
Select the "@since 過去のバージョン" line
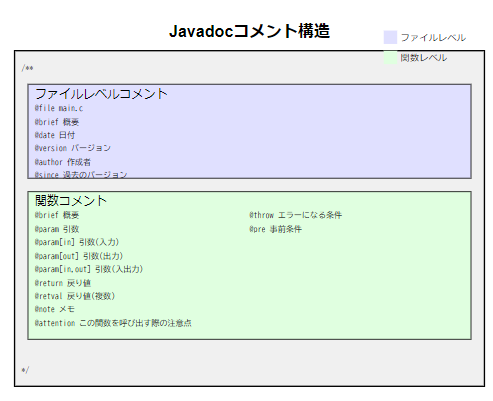click(x=81, y=174)
